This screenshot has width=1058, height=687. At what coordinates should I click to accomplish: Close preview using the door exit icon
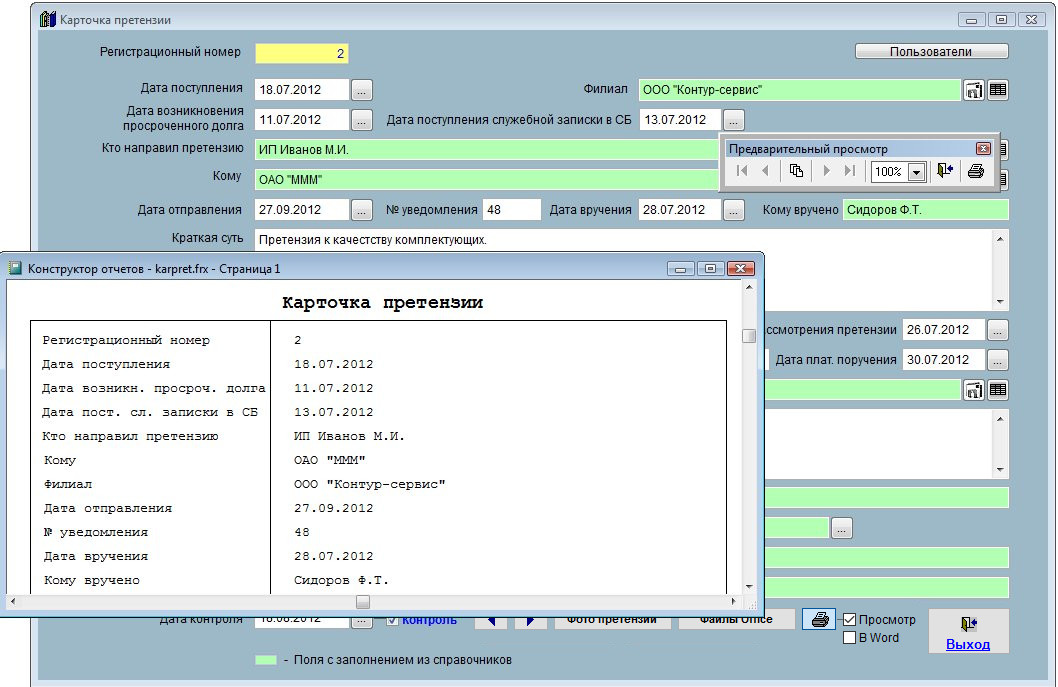tap(945, 171)
